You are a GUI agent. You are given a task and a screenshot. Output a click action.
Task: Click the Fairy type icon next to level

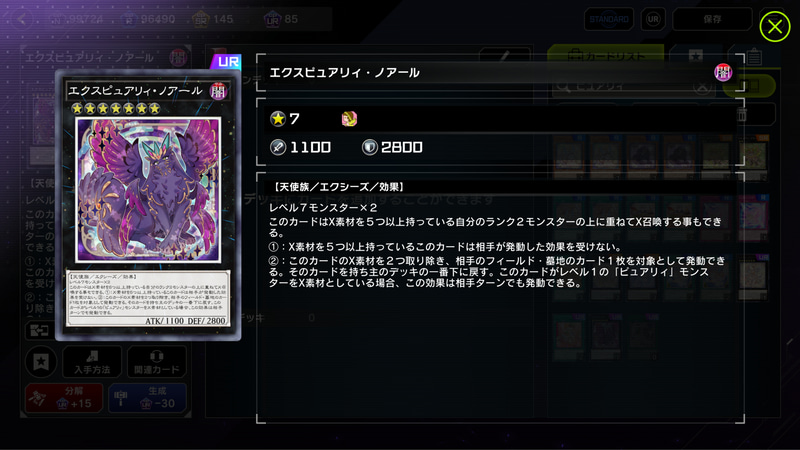point(349,119)
